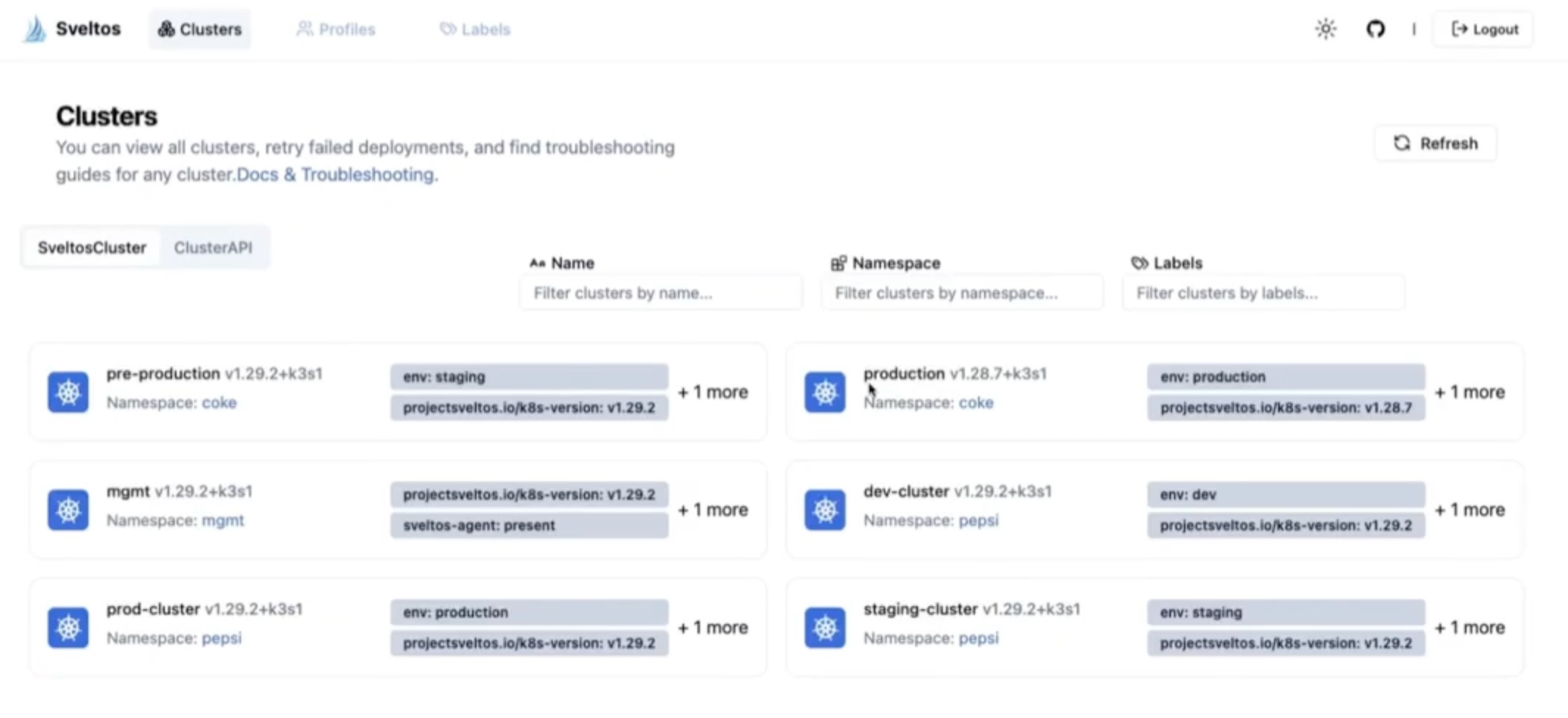Open the Labels navigation tab

click(475, 29)
